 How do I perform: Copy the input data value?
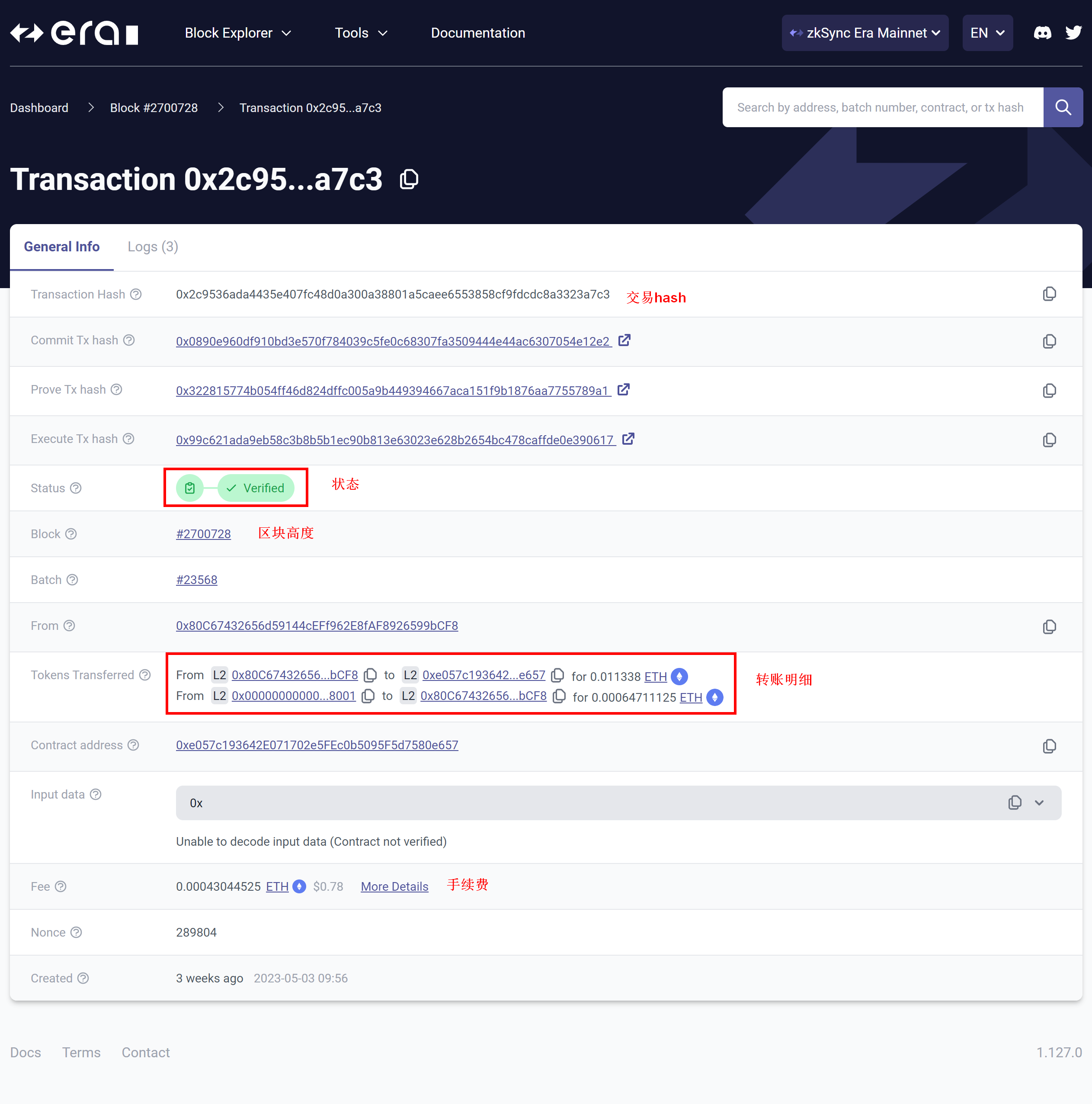coord(1014,803)
